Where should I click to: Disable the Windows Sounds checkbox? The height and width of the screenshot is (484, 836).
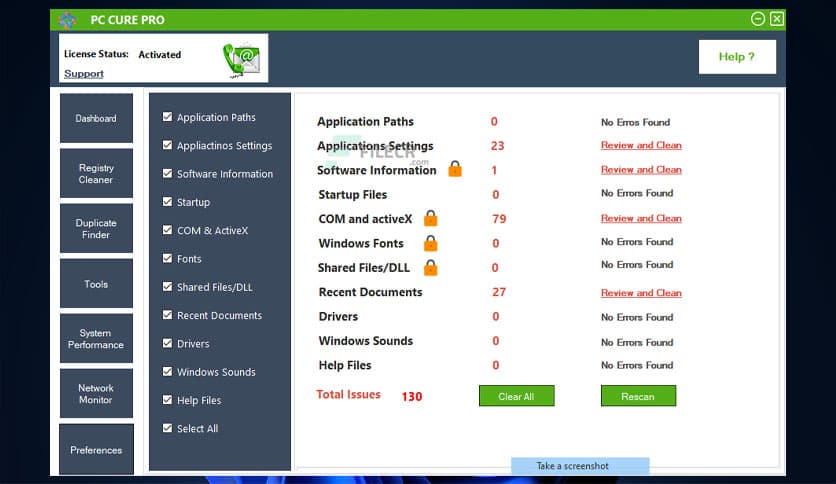click(x=167, y=371)
